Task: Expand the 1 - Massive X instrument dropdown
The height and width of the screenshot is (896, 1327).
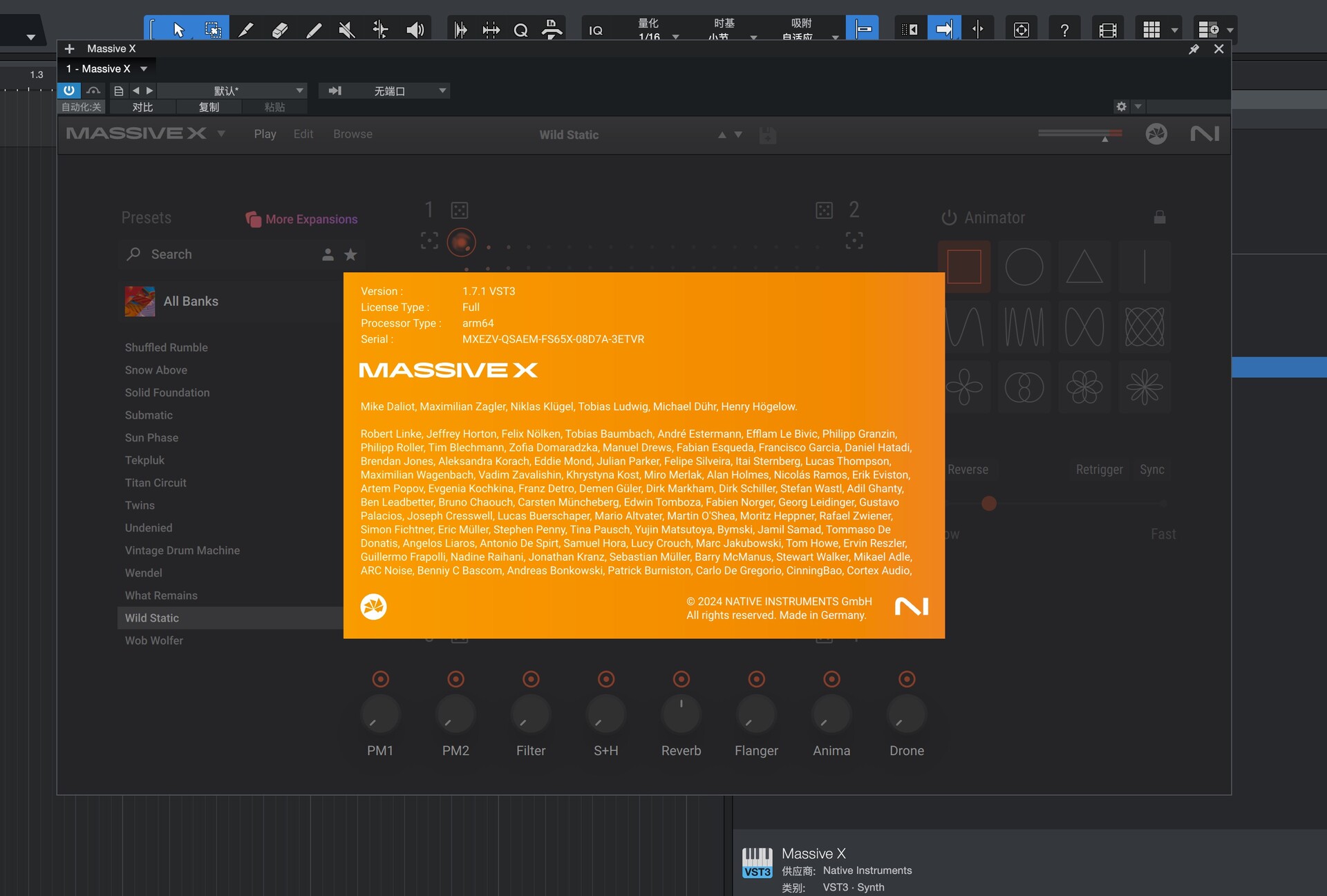Action: 144,68
